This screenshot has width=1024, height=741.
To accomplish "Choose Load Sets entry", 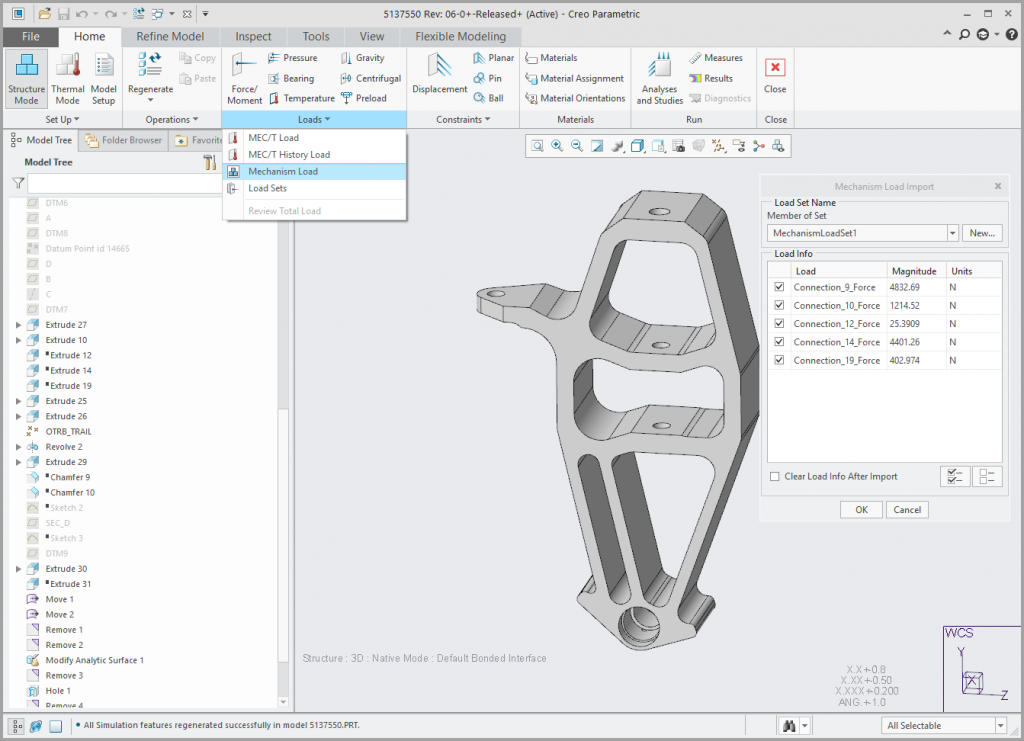I will 314,188.
